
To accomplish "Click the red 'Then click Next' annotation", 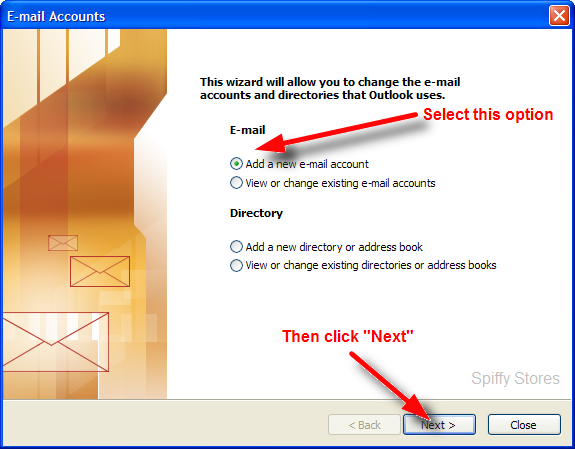I will click(x=348, y=336).
